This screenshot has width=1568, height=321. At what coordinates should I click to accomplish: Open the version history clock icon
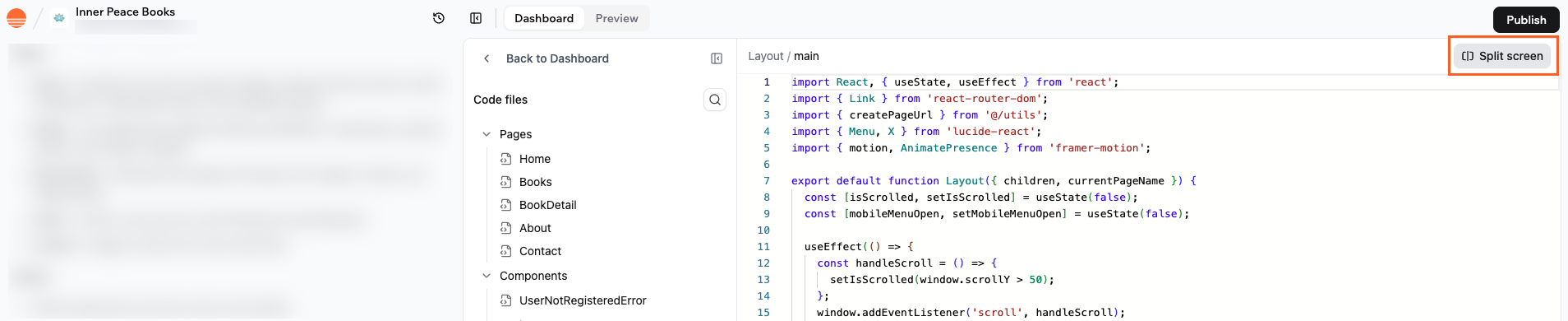439,18
